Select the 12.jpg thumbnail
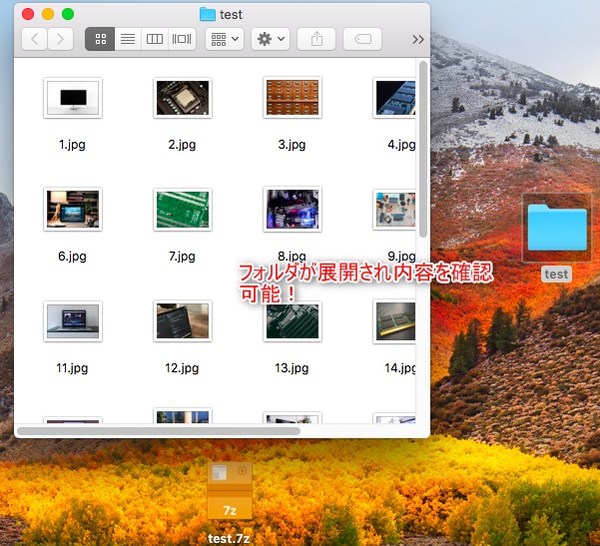The width and height of the screenshot is (600, 546). click(x=183, y=321)
